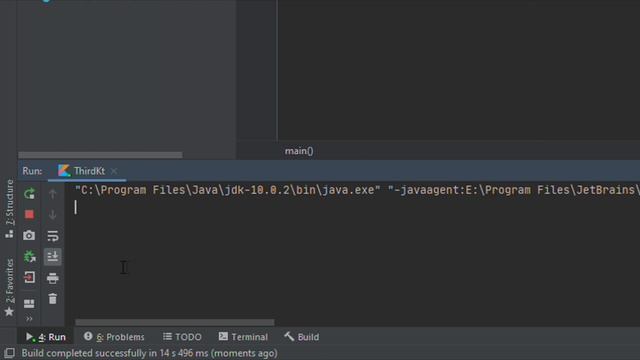Open the Terminal tool window
The height and width of the screenshot is (360, 640).
[x=243, y=337]
